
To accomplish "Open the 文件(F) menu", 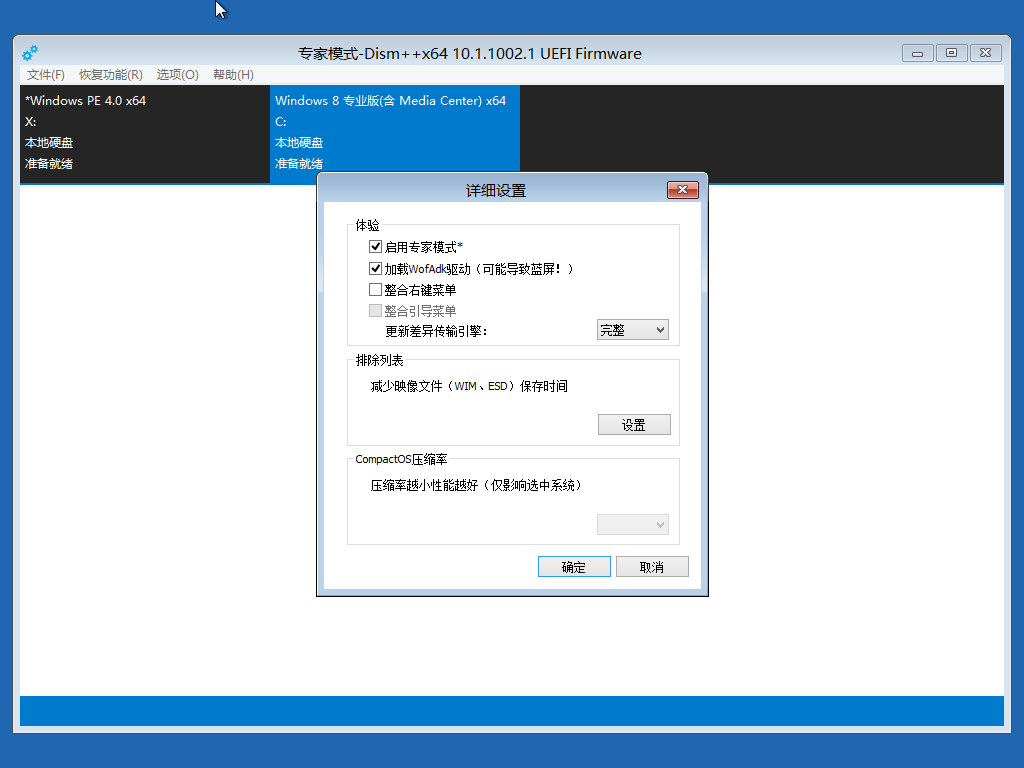I will pos(46,75).
